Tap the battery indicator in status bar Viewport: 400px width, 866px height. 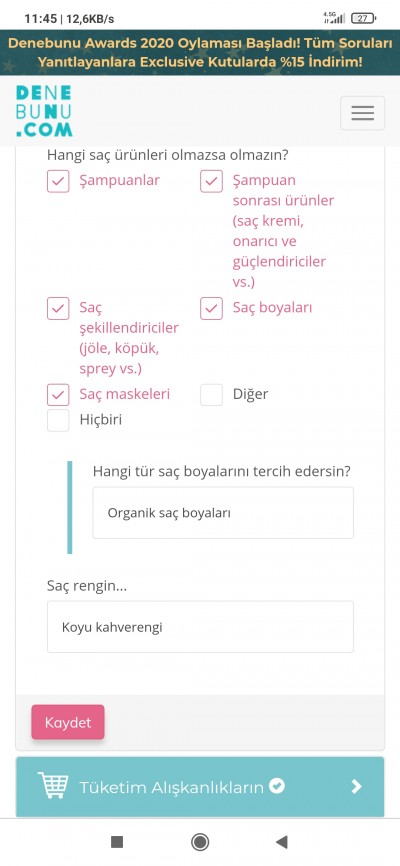tap(363, 18)
